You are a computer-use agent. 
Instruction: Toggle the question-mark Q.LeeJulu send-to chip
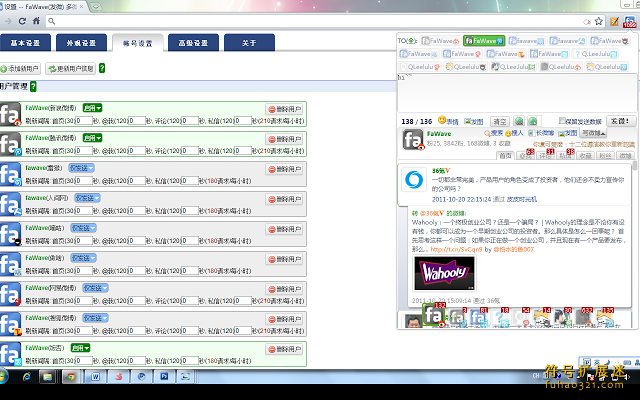pyautogui.click(x=595, y=53)
